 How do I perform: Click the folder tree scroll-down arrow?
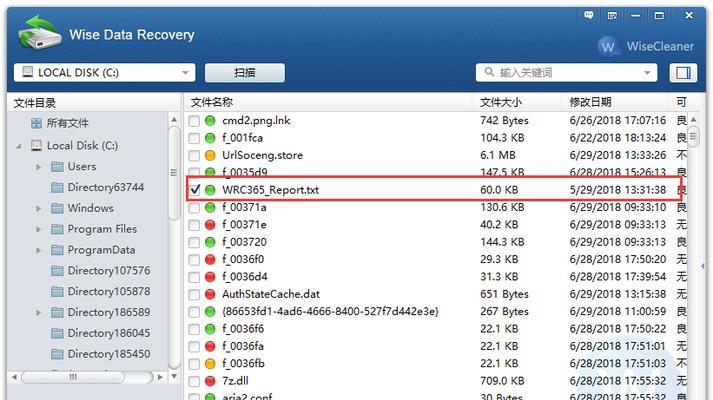click(x=174, y=376)
